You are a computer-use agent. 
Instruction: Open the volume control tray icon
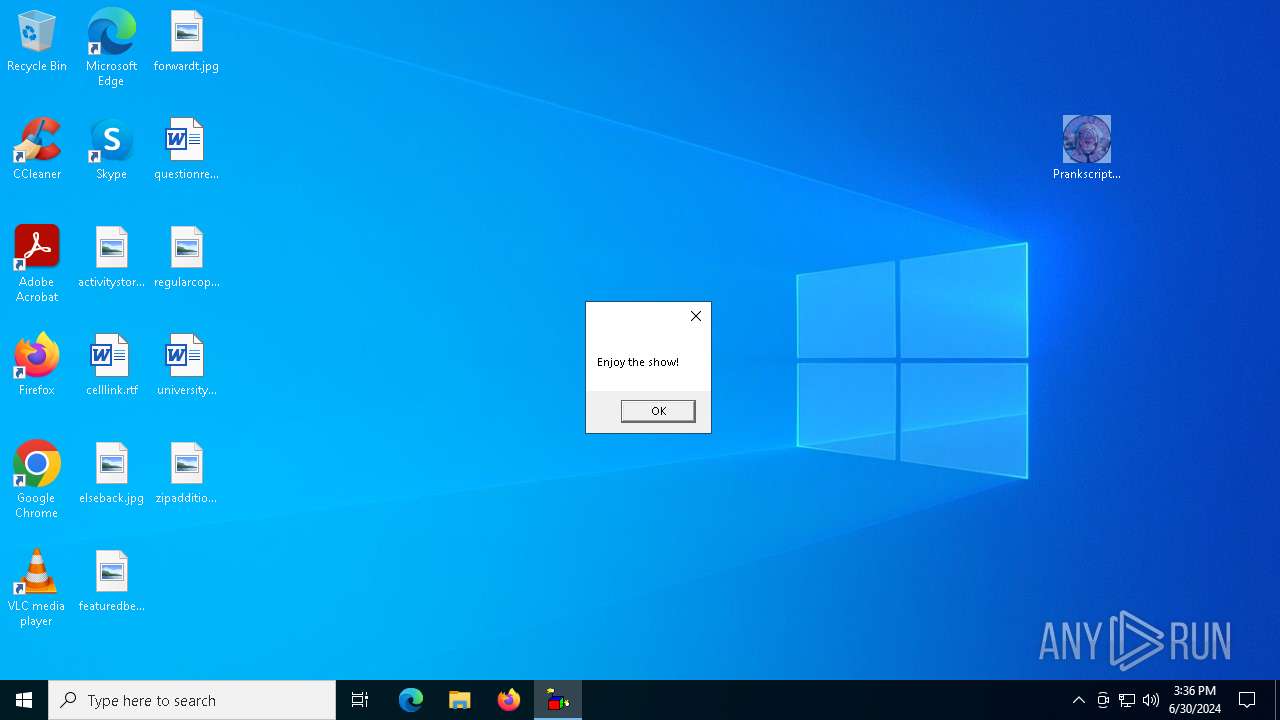(1151, 700)
